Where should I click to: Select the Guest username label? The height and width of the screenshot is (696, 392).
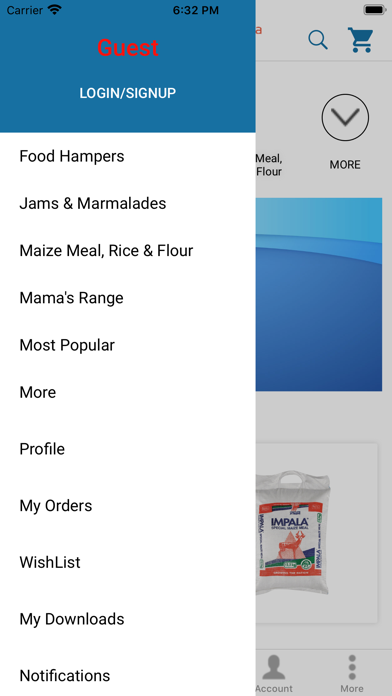(x=128, y=47)
